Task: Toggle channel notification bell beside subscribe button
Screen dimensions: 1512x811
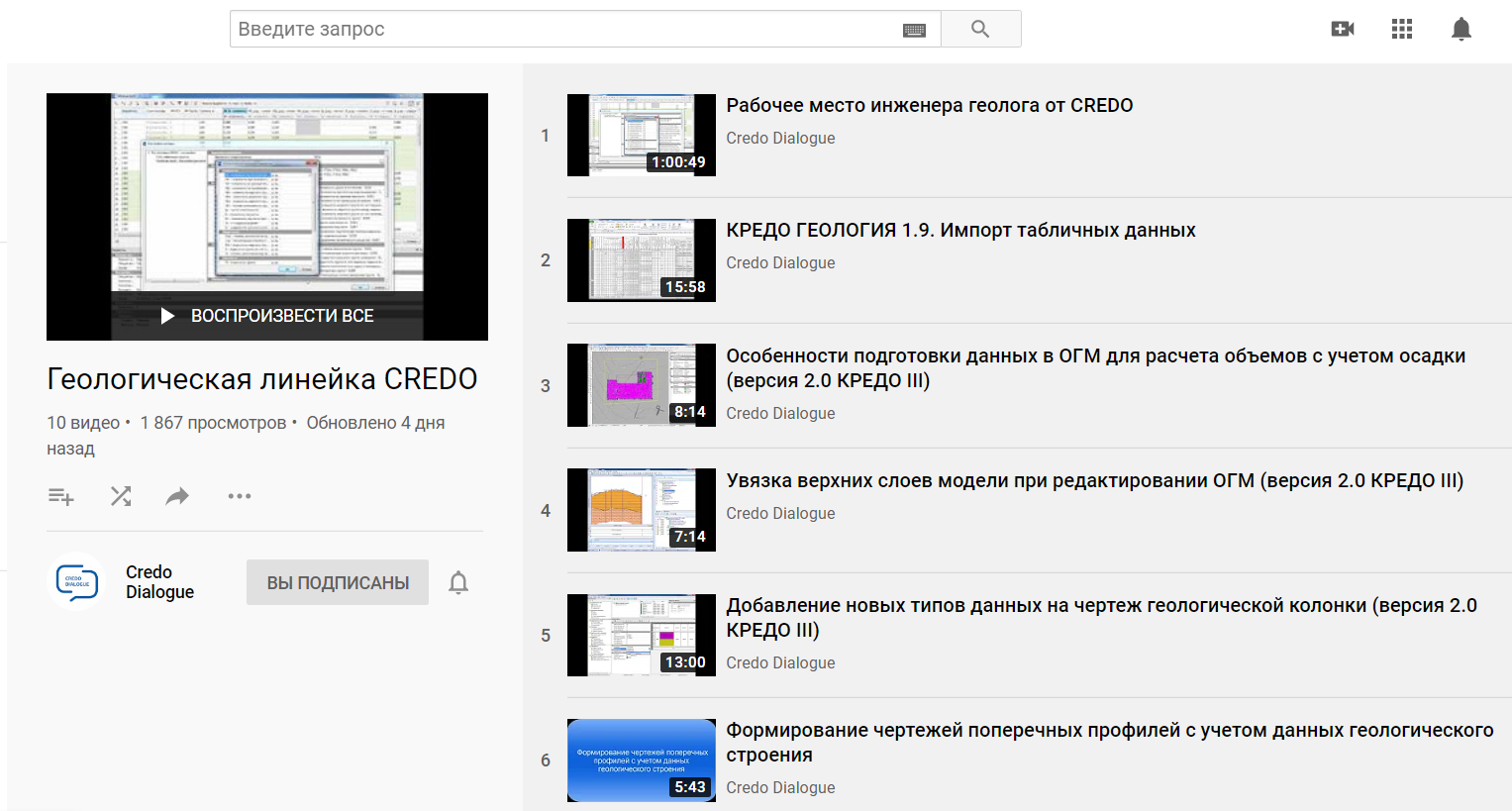Action: (458, 582)
